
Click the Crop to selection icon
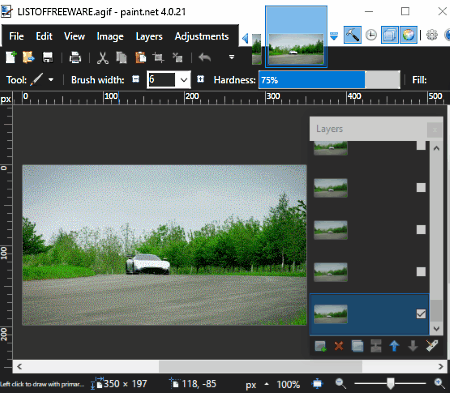[158, 58]
